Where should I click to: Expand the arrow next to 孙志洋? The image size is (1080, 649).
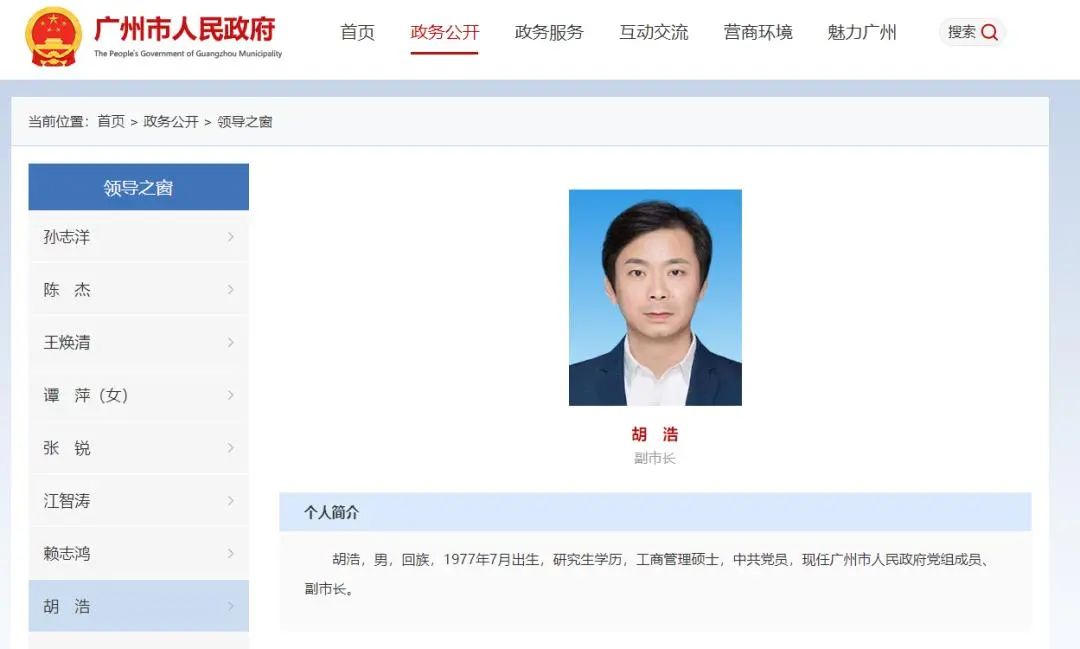(x=231, y=237)
